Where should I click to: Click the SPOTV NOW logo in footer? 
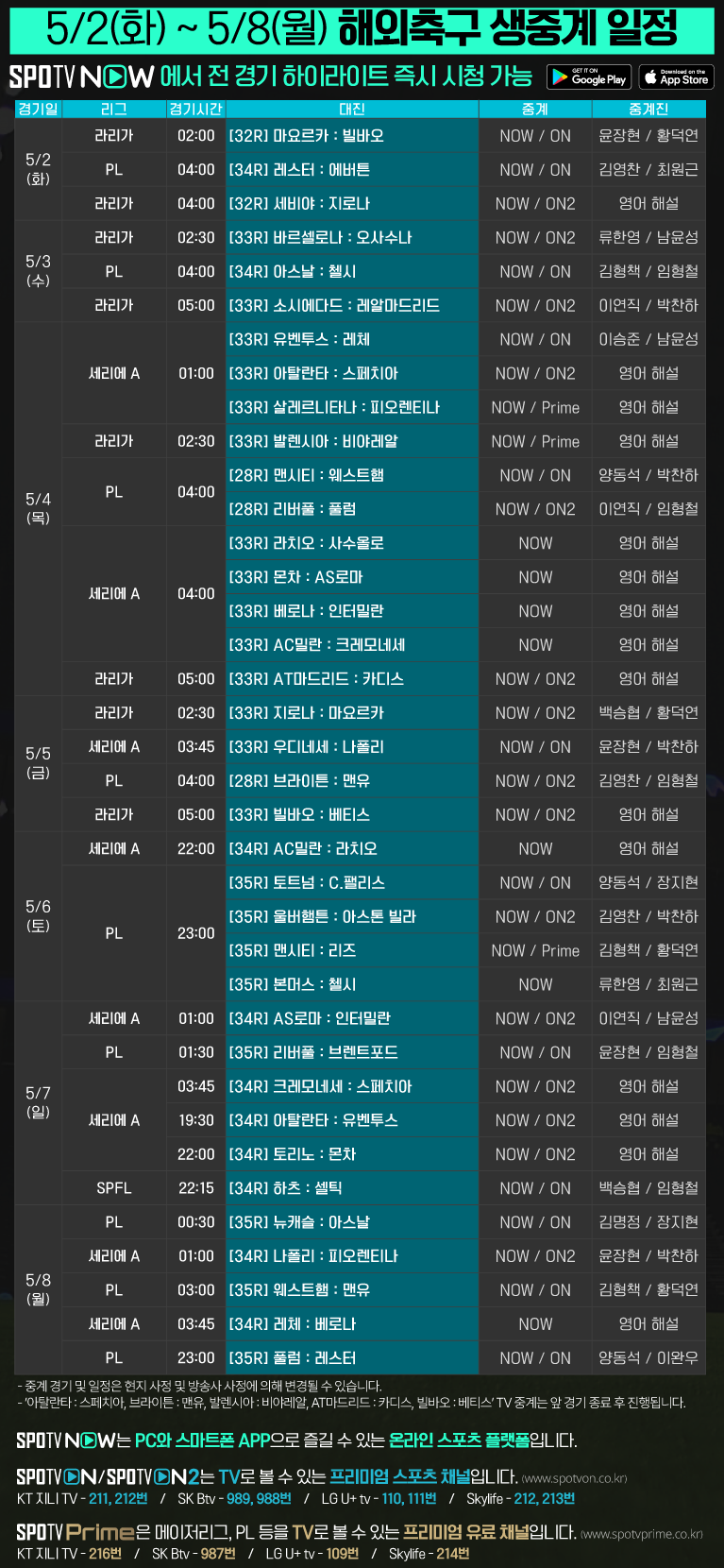[x=66, y=1440]
